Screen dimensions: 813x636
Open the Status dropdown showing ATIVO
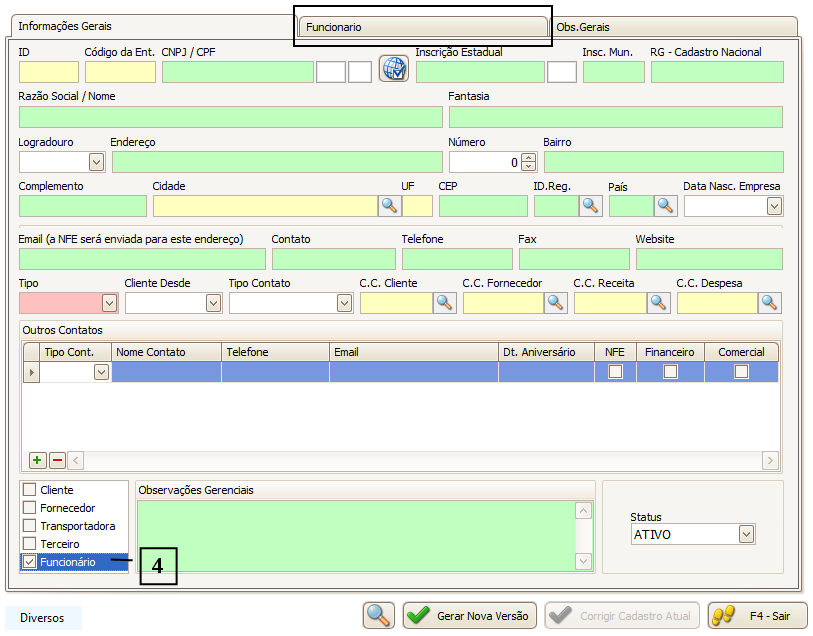click(746, 535)
